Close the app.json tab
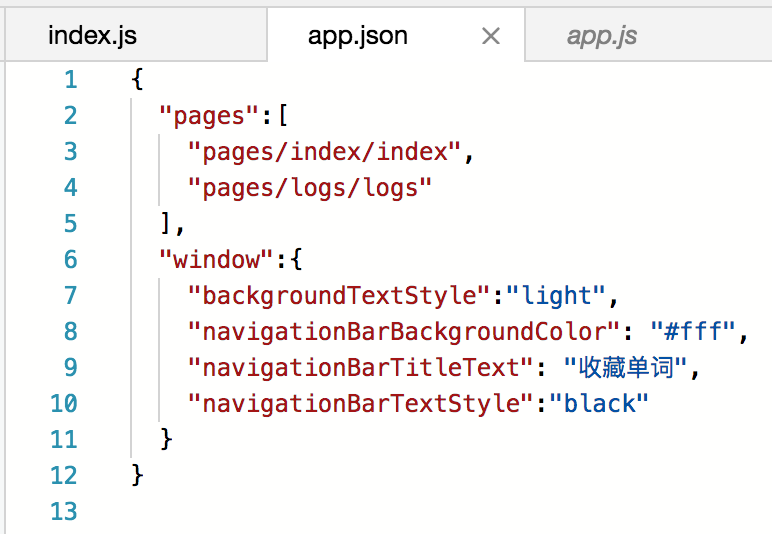Image resolution: width=772 pixels, height=534 pixels. click(490, 36)
